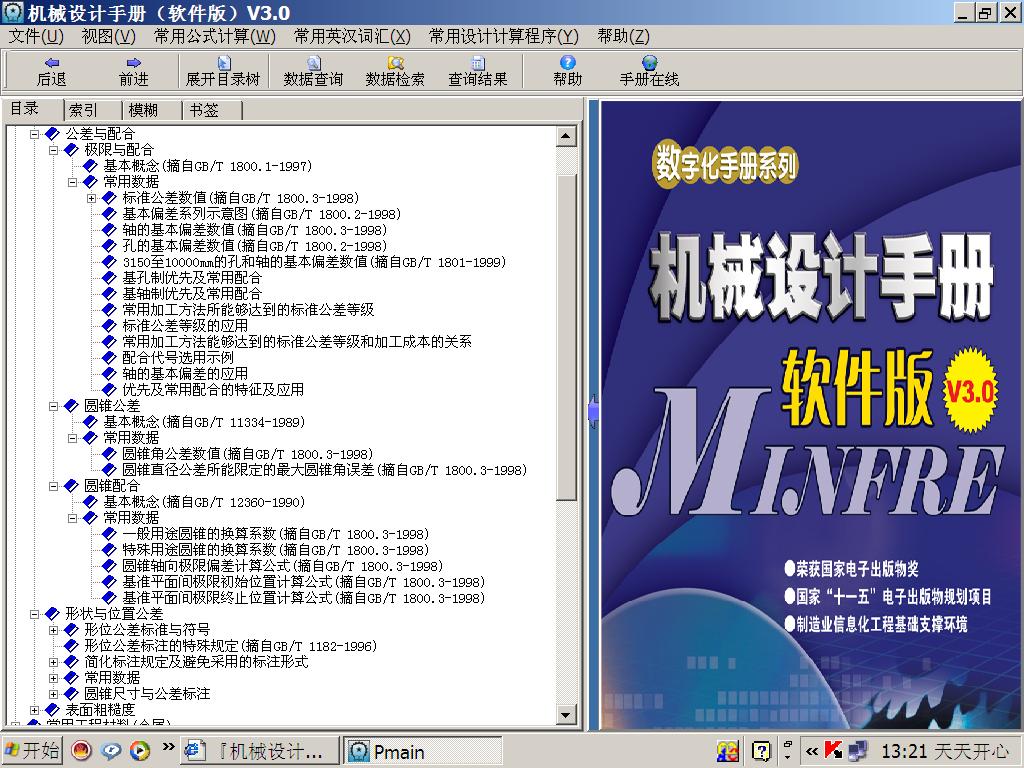This screenshot has width=1024, height=768.
Task: Select 基孔制优先及常用配合 item
Action: (x=192, y=278)
